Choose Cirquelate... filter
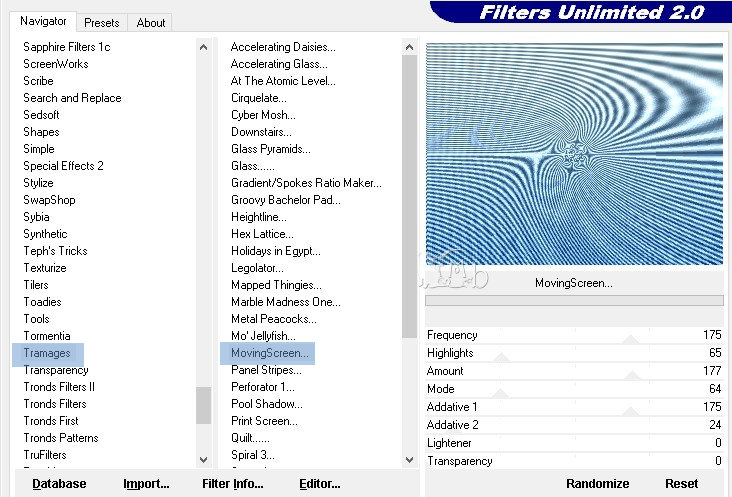732x497 pixels. click(x=259, y=98)
